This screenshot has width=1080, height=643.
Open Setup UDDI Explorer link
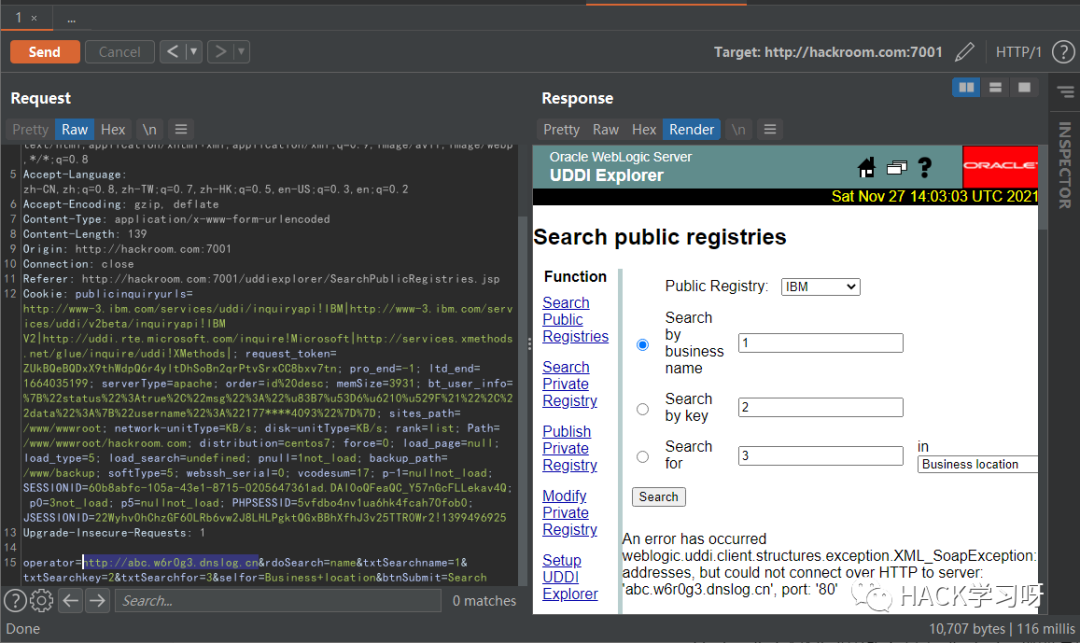point(570,577)
